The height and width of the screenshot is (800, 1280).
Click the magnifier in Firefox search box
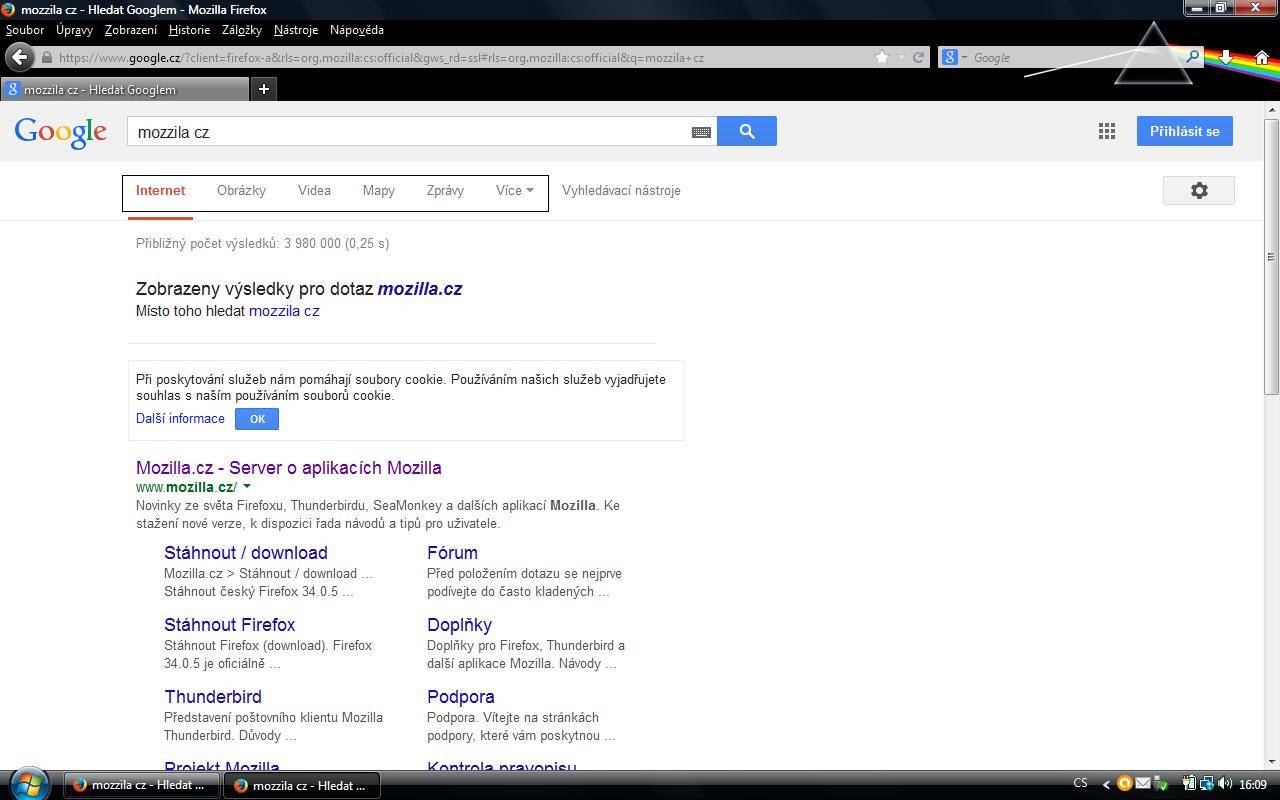pos(1192,57)
